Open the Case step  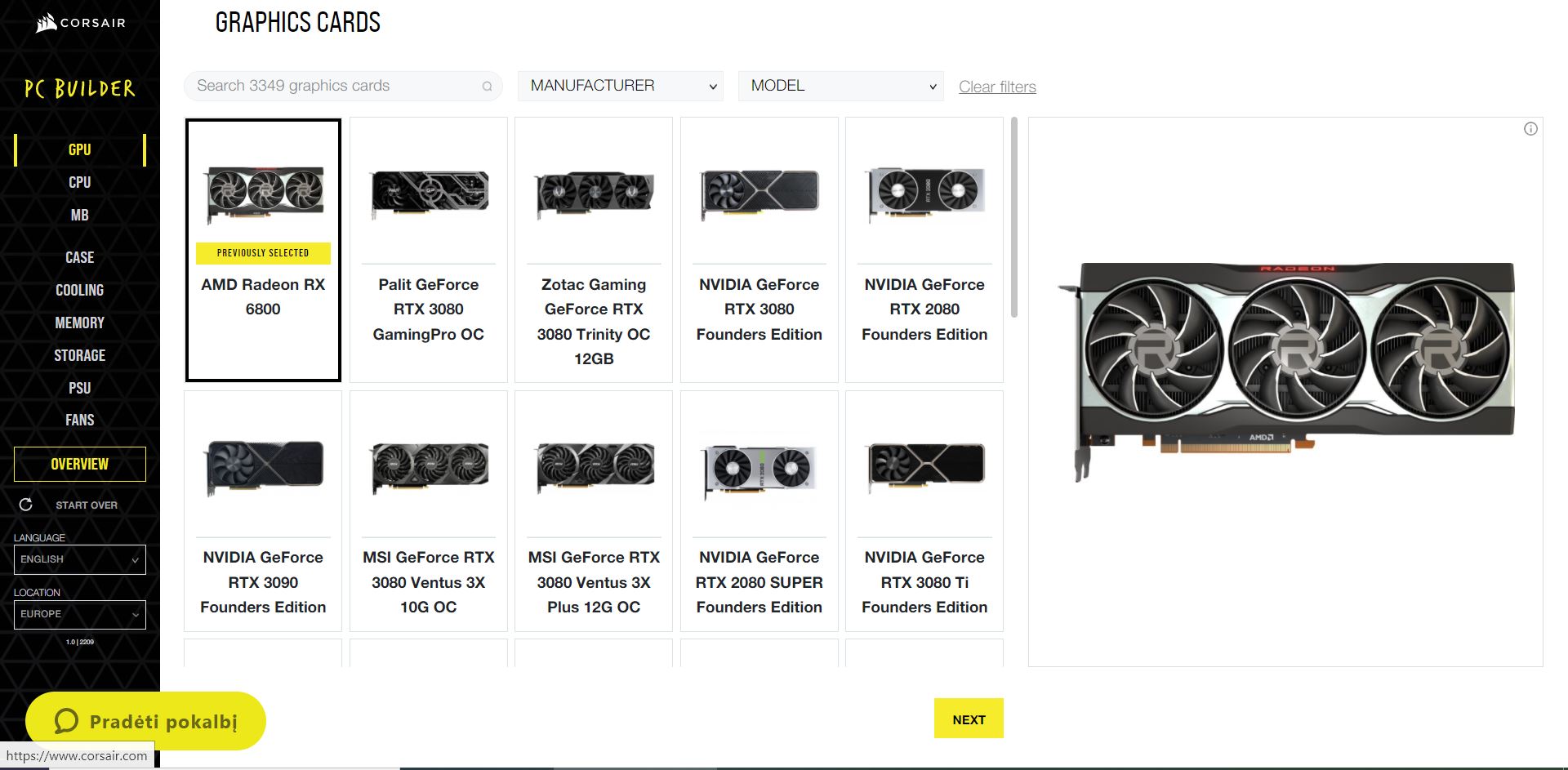(x=80, y=257)
